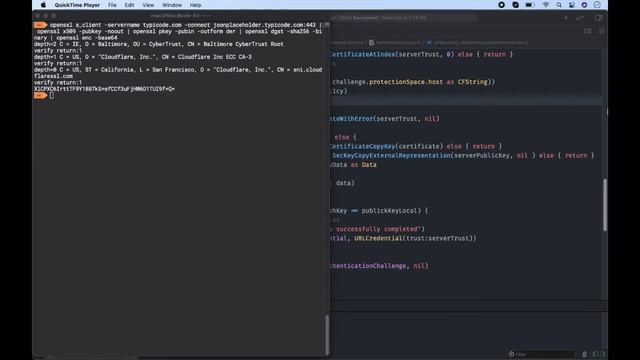
Task: Open the Edit menu
Action: coord(129,5)
